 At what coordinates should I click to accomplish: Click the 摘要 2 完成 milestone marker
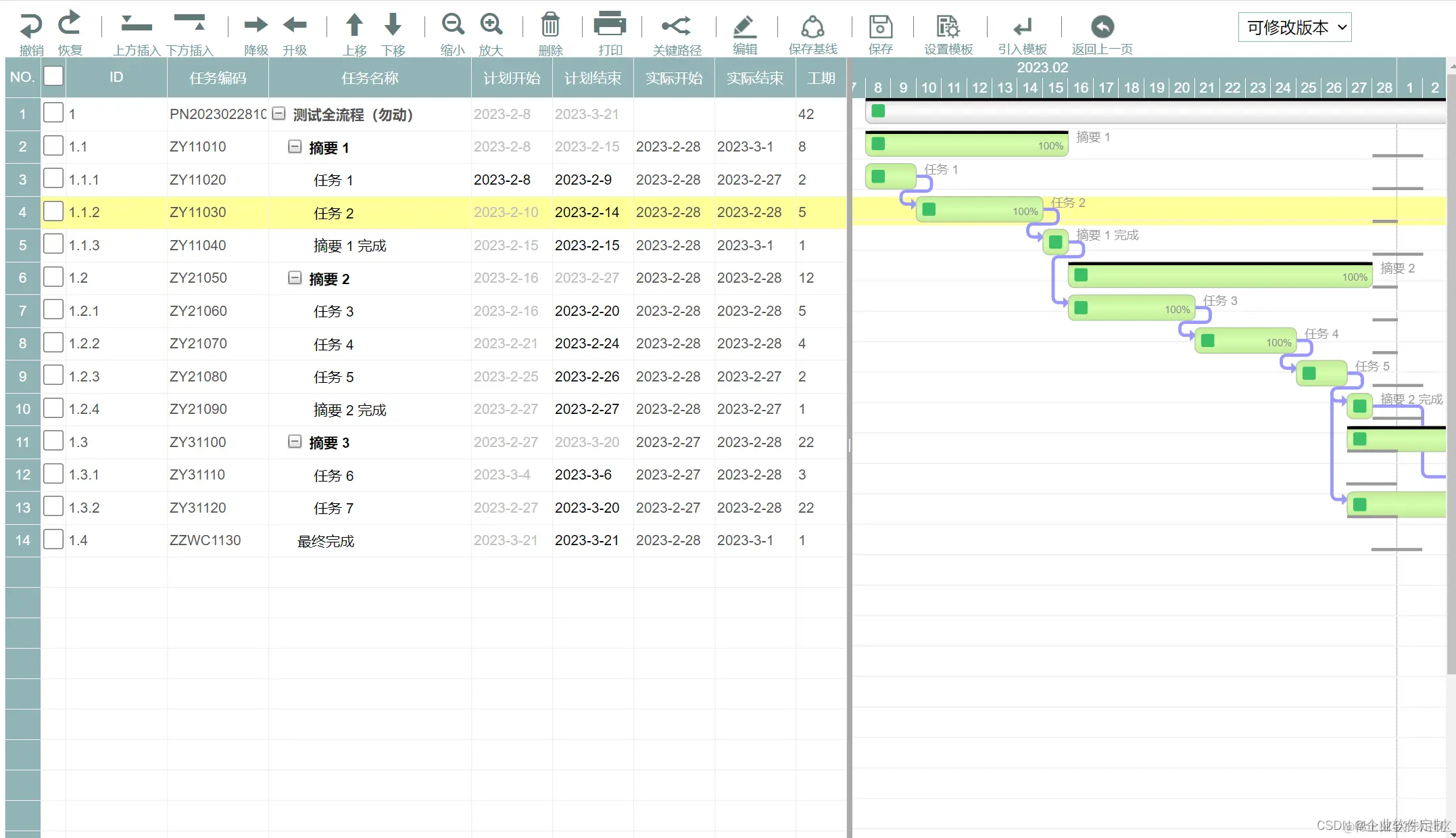1359,406
